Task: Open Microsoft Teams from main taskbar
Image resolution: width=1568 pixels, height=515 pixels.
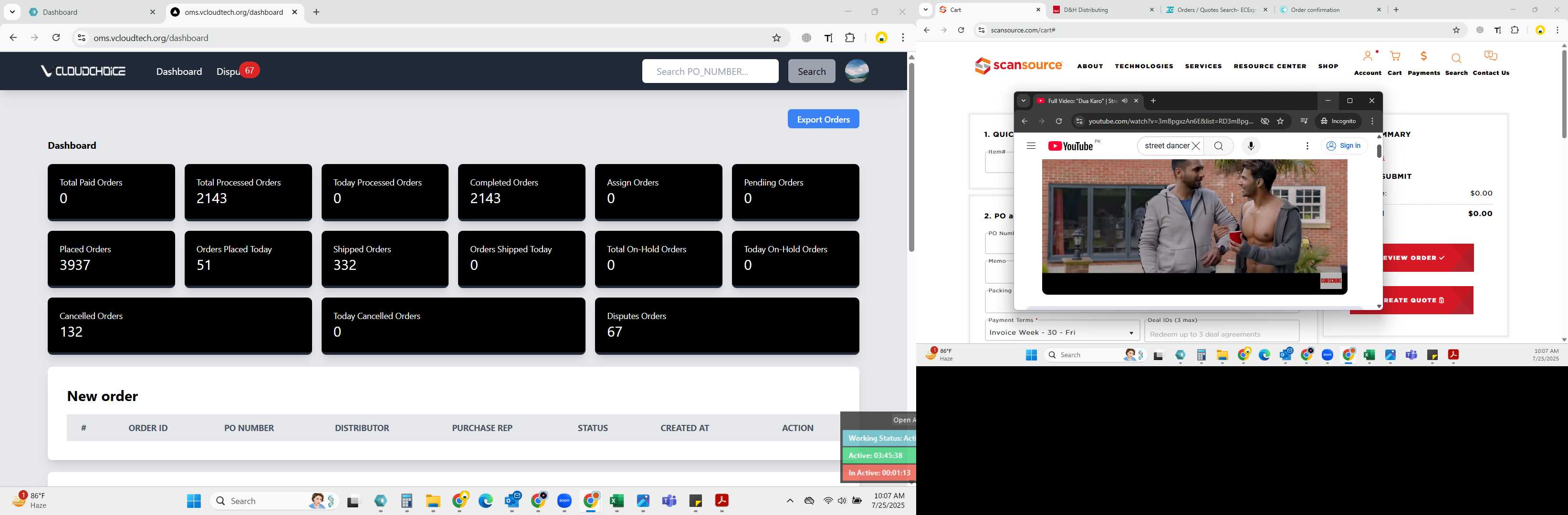Action: pyautogui.click(x=669, y=500)
